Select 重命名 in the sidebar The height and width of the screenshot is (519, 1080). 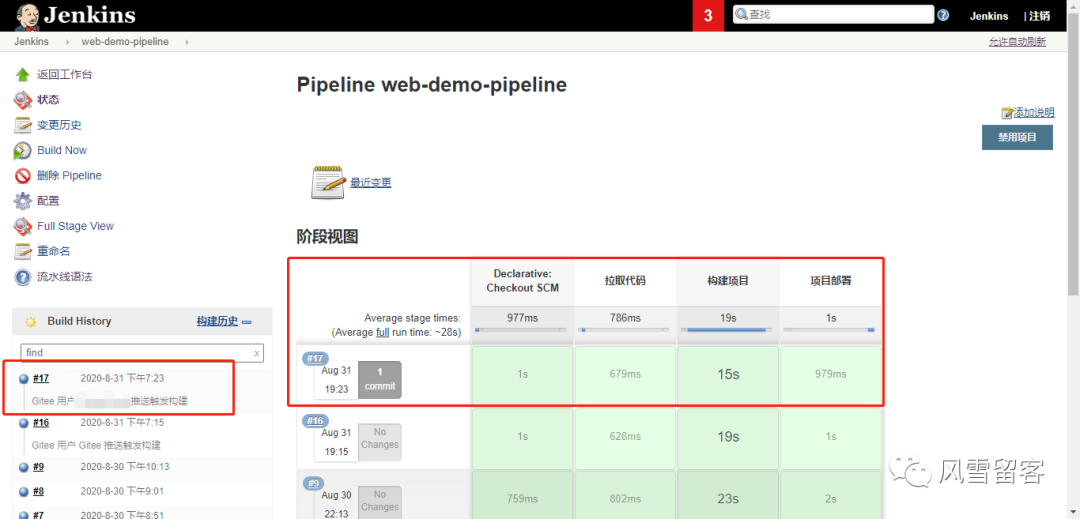54,251
